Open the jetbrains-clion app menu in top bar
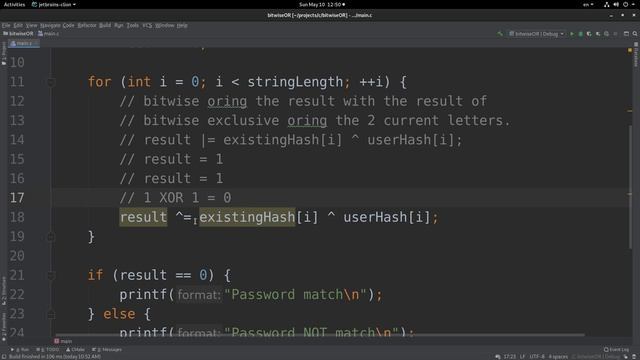The width and height of the screenshot is (640, 360). 54,4
